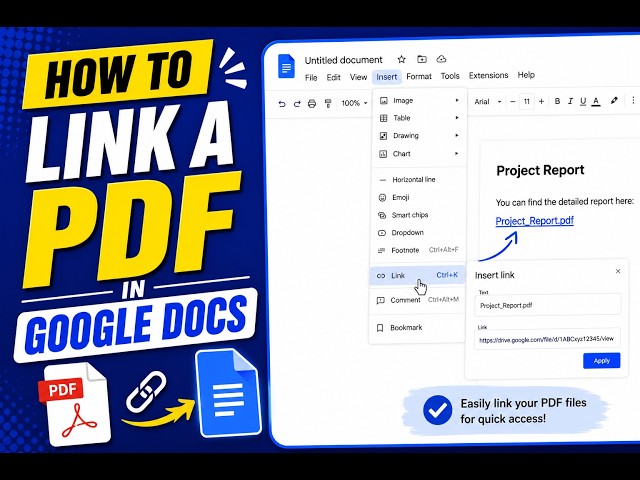The width and height of the screenshot is (640, 480).
Task: Open the three-dot more options menu
Action: 633,100
